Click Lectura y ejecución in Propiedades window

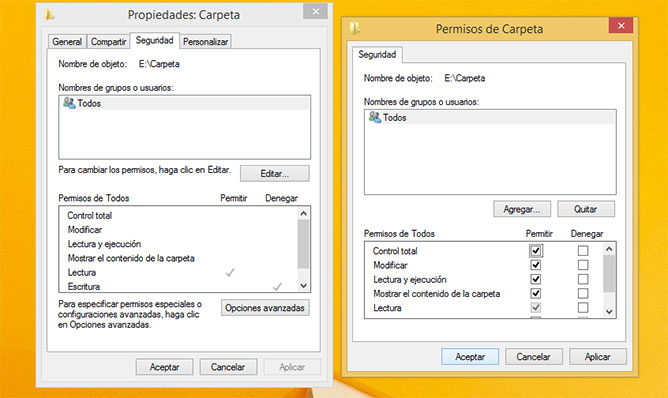pos(104,244)
